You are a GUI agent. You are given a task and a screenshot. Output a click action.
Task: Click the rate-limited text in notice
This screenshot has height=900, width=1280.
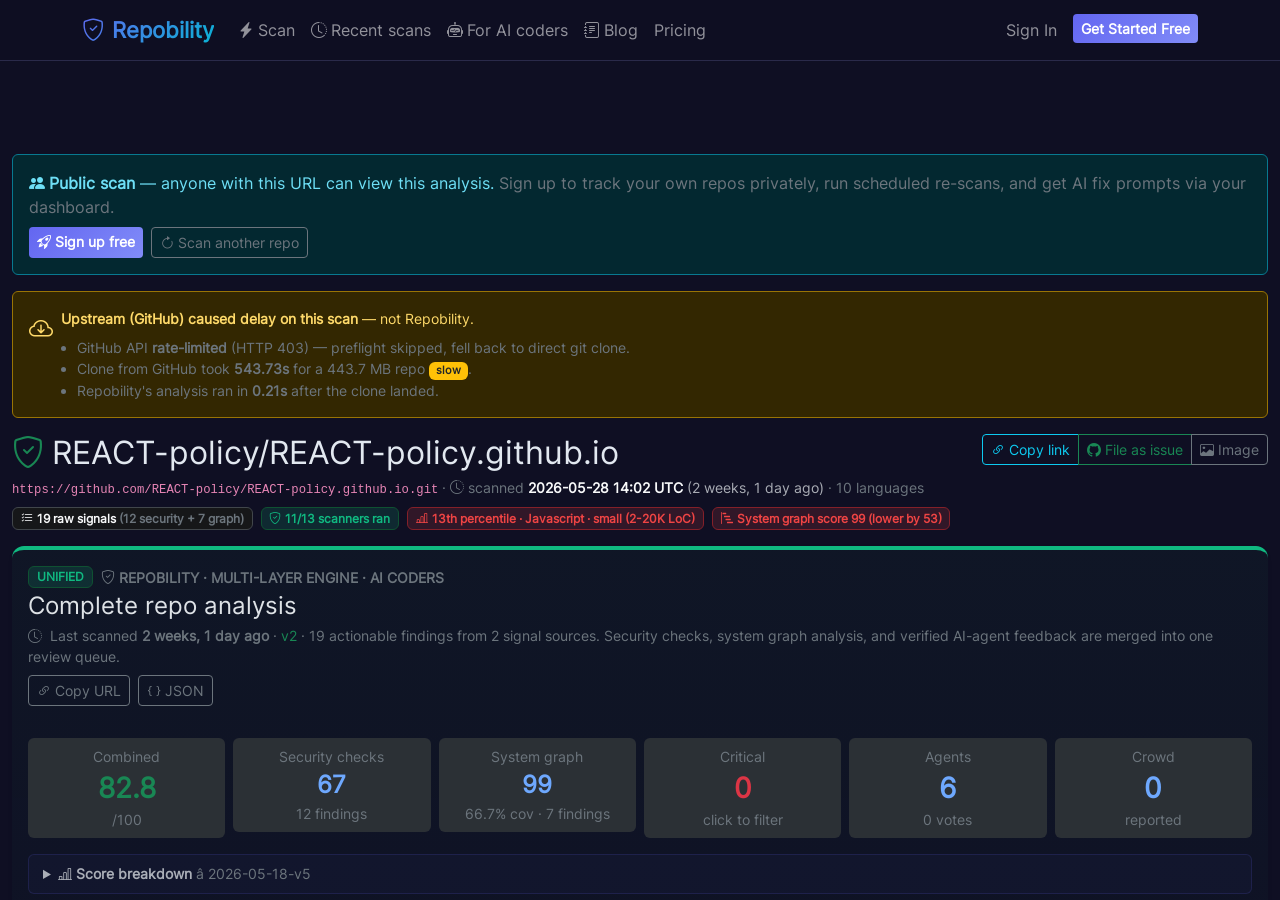pos(189,348)
